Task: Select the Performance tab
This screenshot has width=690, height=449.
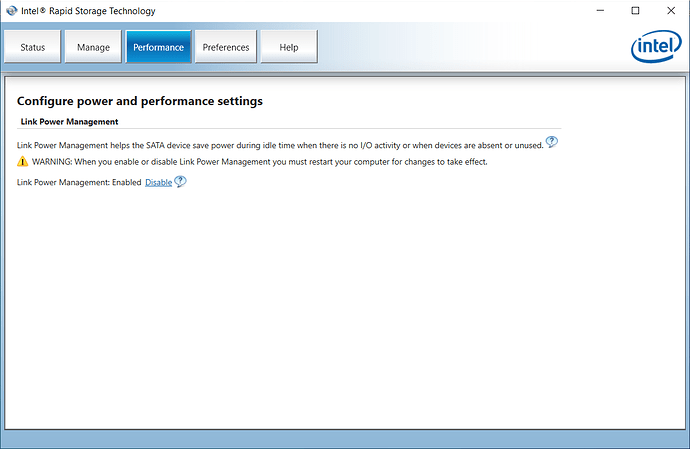Action: click(x=158, y=47)
